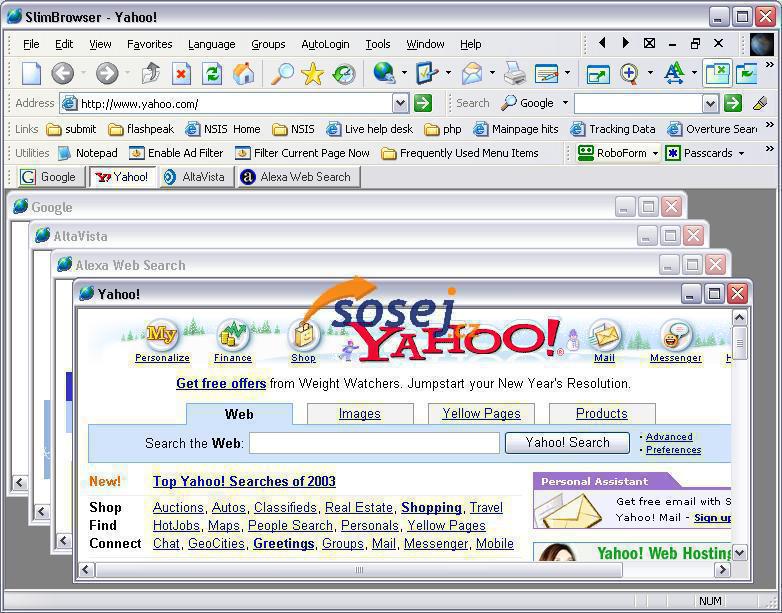Open the Mail envelope toolbar icon

pos(472,73)
